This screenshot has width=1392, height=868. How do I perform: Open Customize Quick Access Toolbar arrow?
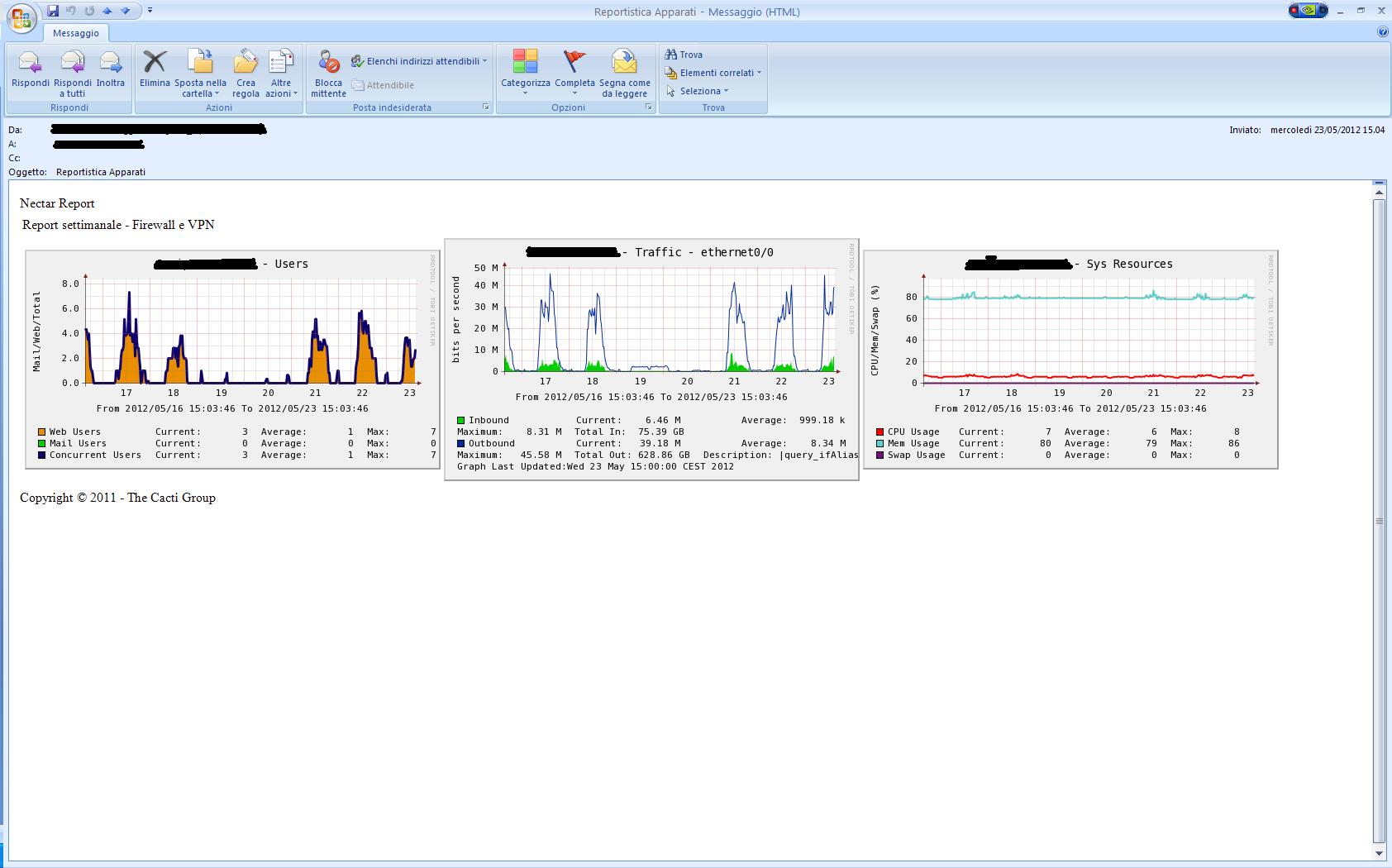coord(150,11)
